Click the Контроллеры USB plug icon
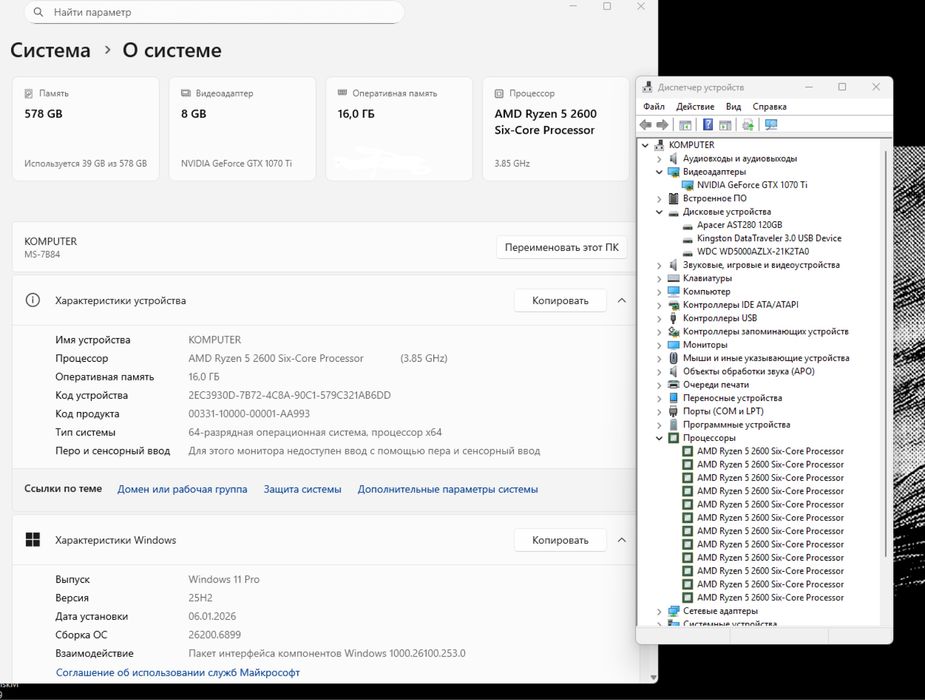This screenshot has height=700, width=925. [673, 318]
